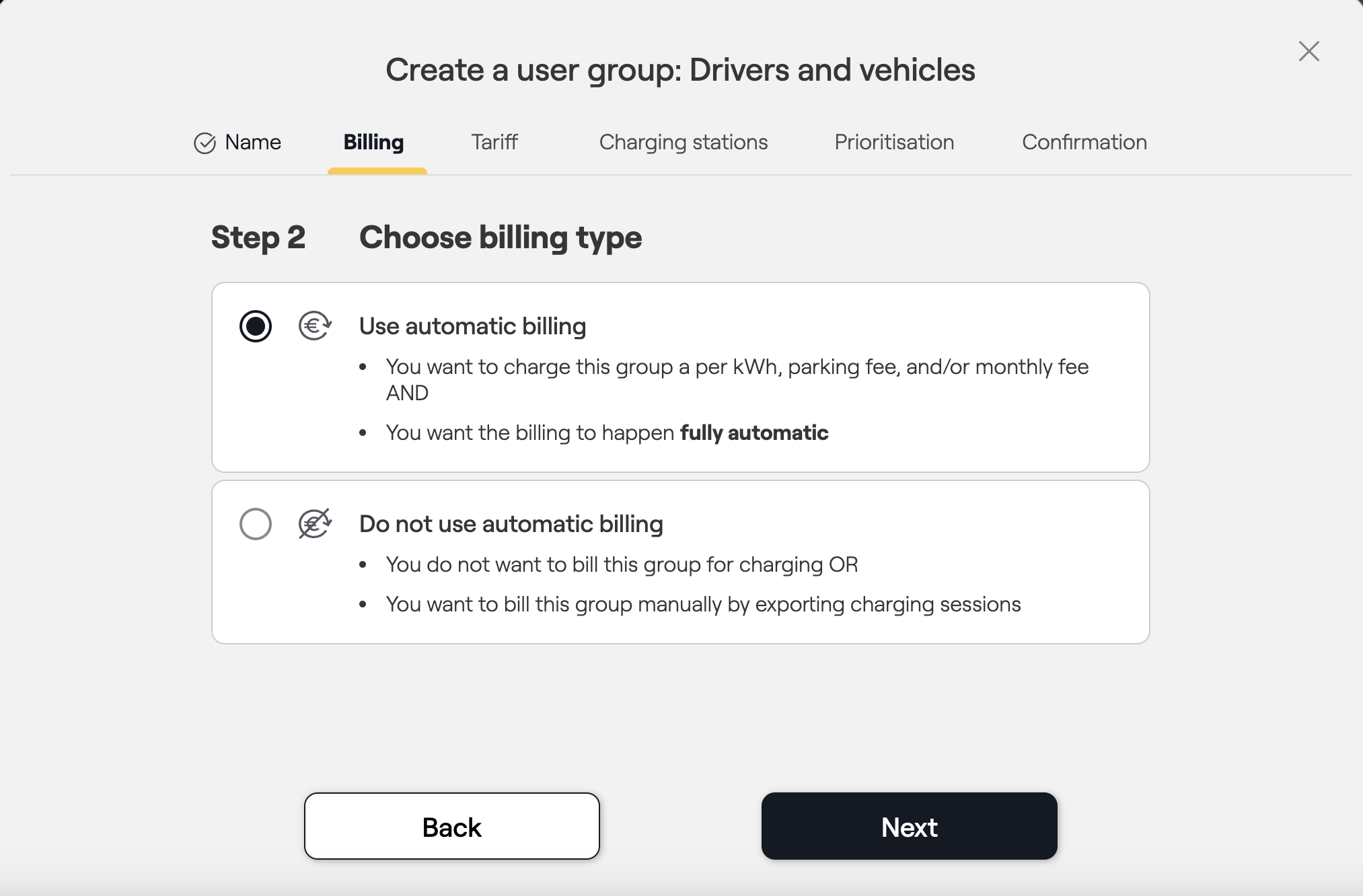This screenshot has height=896, width=1363.
Task: Select the Do not use automatic billing radio
Action: 256,524
